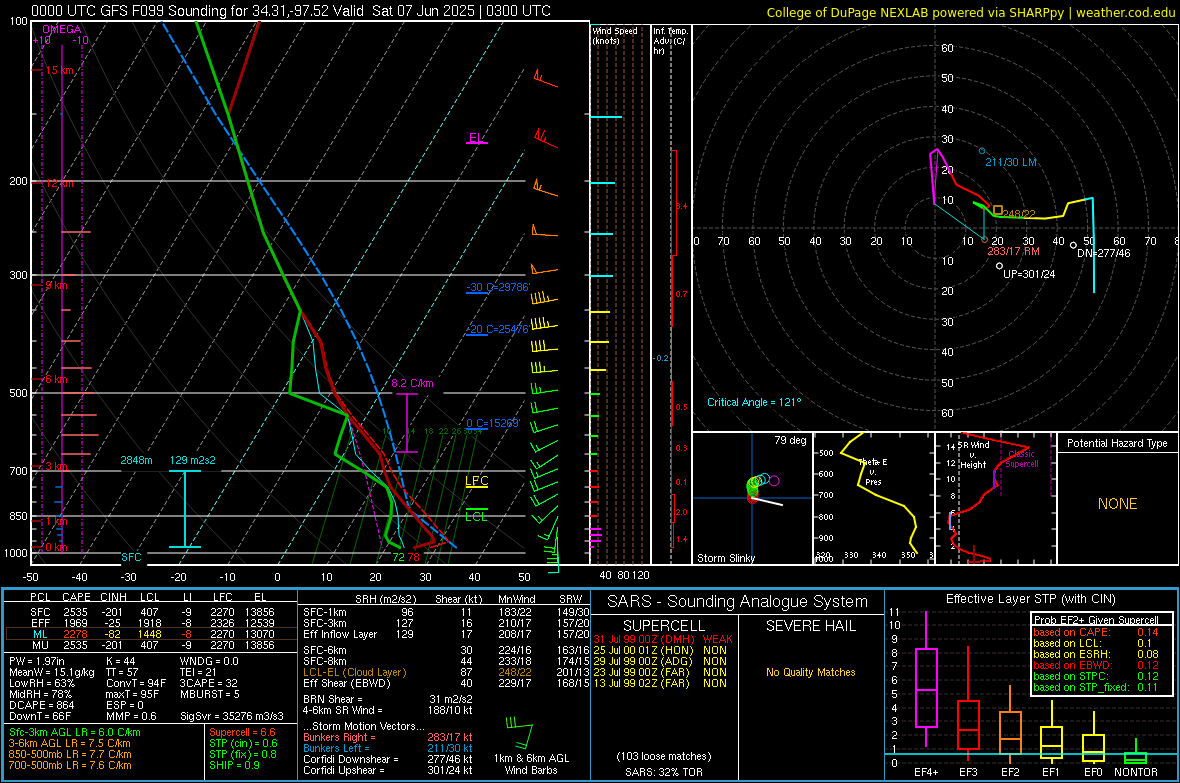Select the EFF parcel row in table
The width and height of the screenshot is (1180, 783).
[x=151, y=623]
